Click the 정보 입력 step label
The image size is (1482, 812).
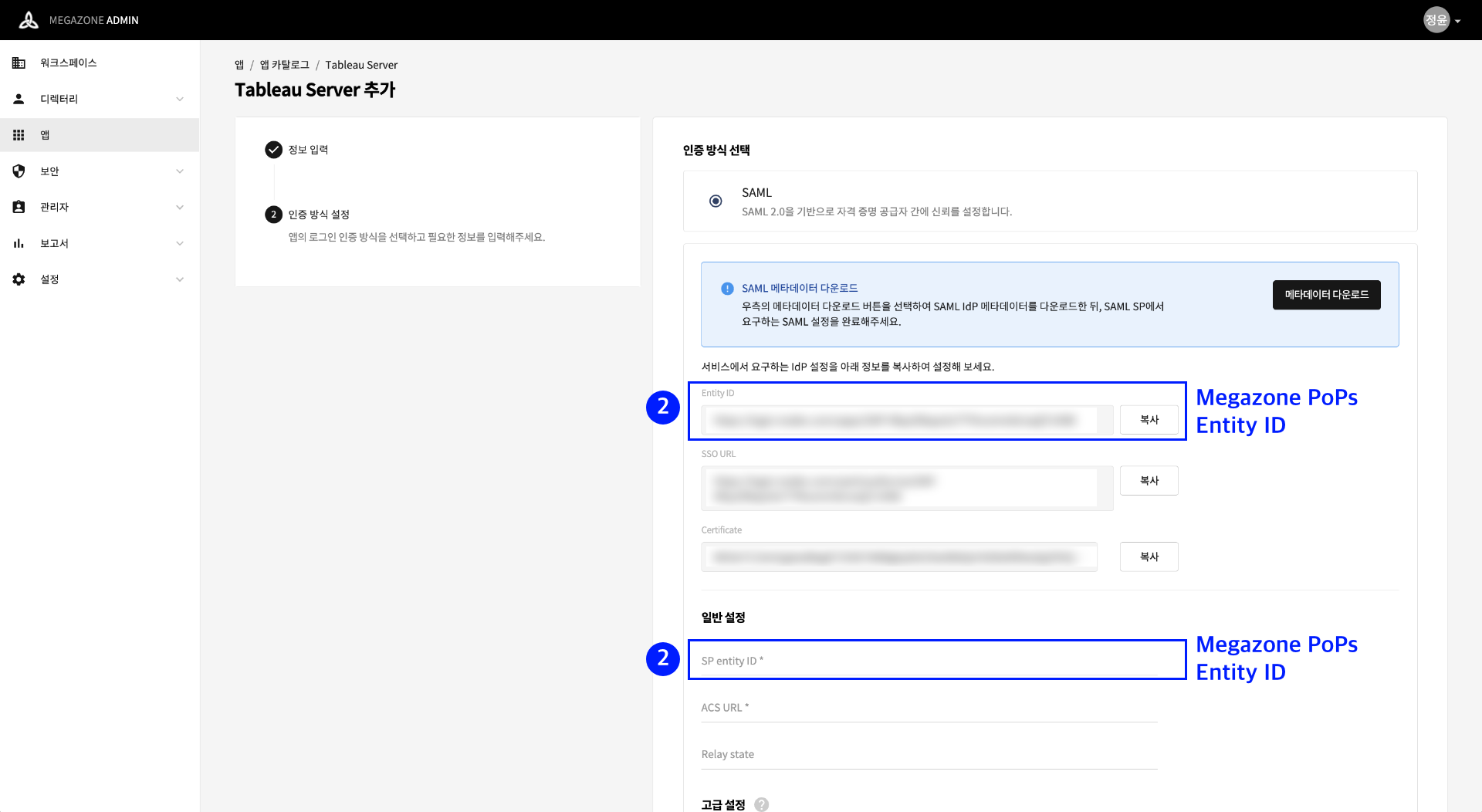pos(308,150)
